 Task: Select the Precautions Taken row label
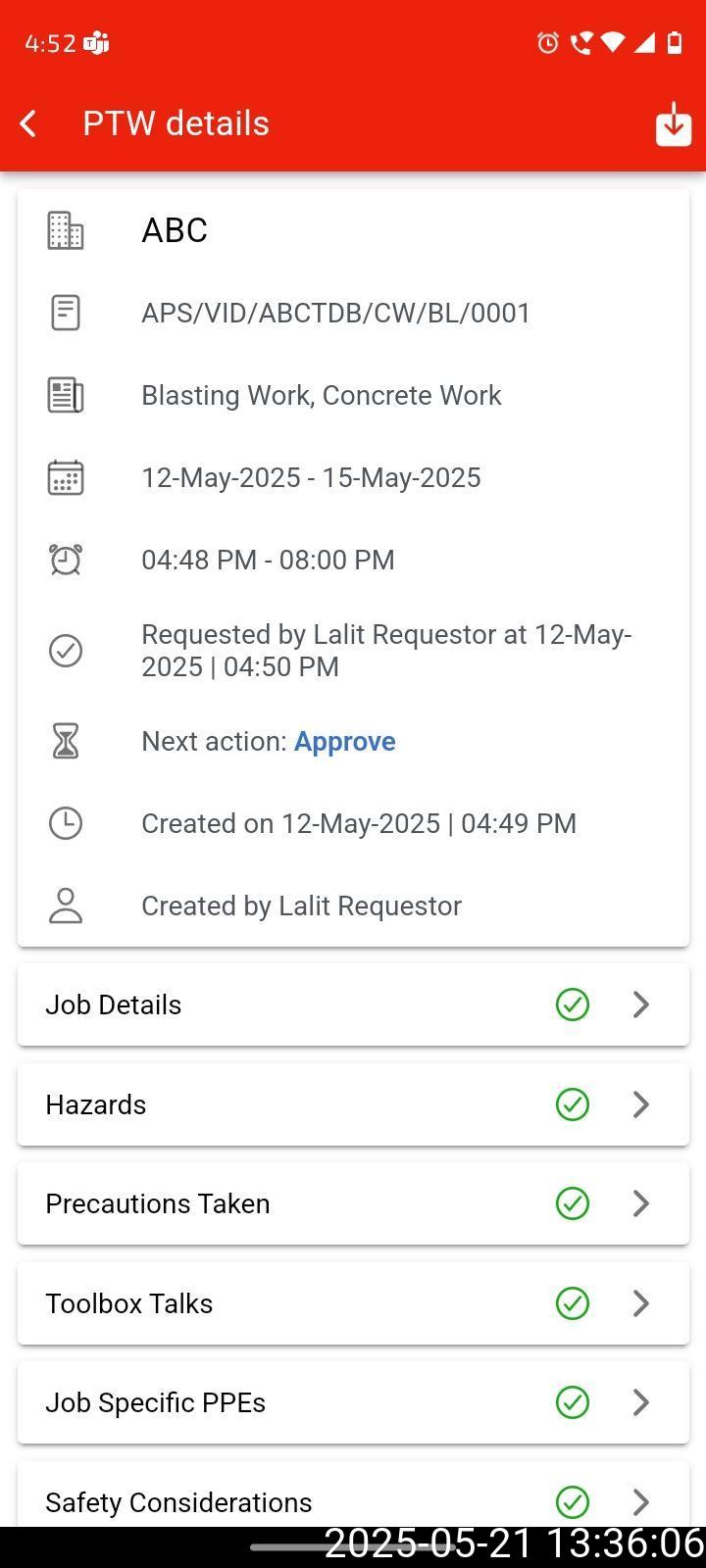pos(158,1203)
